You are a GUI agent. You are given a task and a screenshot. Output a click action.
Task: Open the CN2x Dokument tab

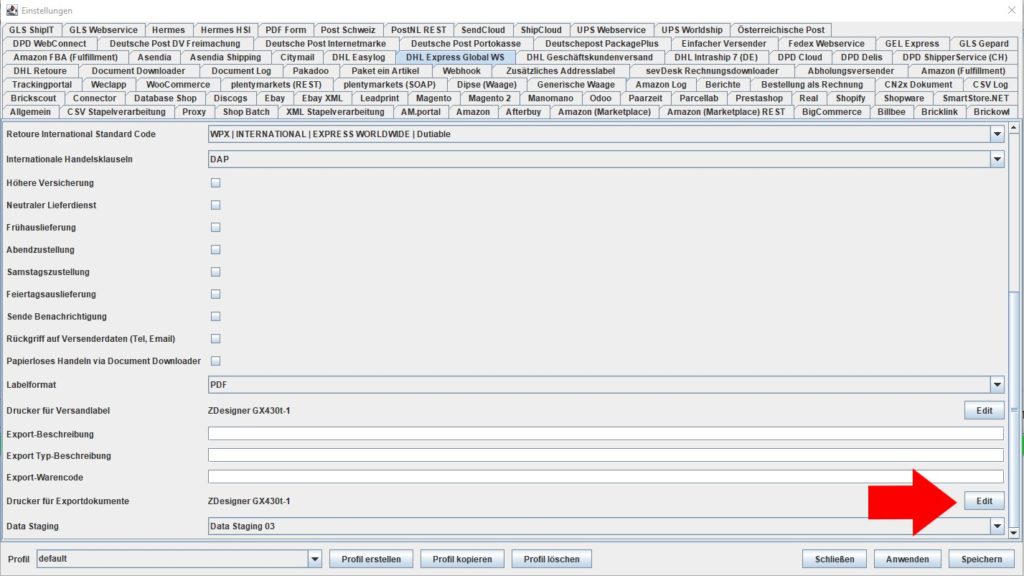(x=918, y=84)
